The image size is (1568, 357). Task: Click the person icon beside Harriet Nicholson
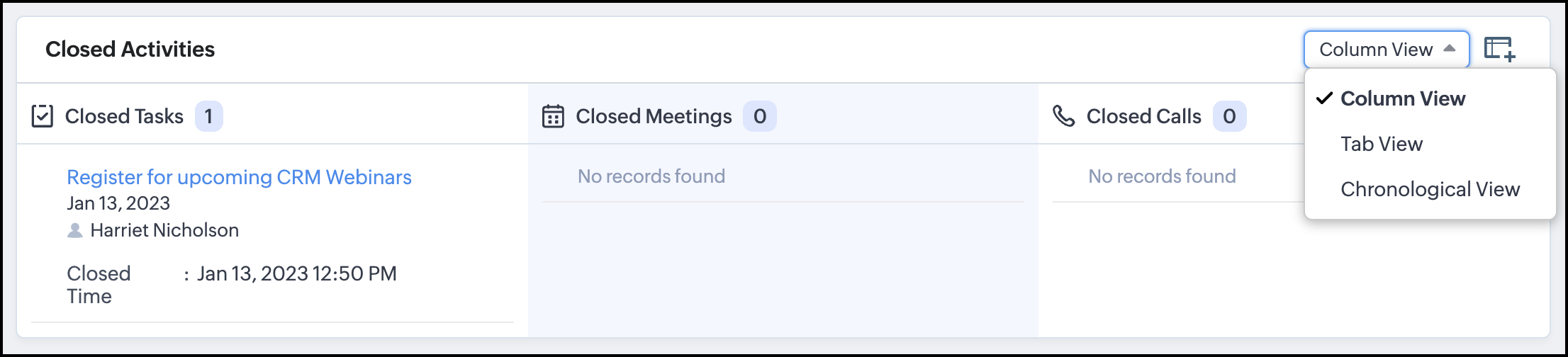tap(74, 230)
